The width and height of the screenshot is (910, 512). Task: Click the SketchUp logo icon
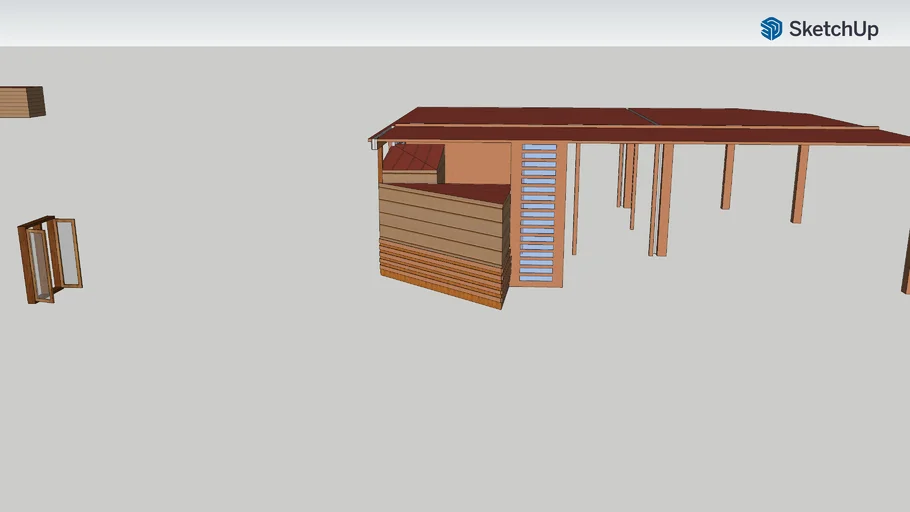coord(771,29)
